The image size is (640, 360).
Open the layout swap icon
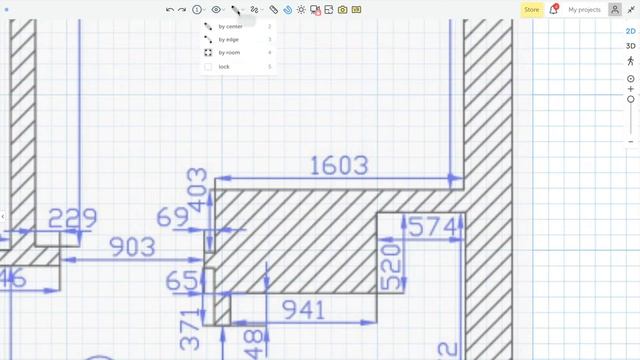pyautogui.click(x=329, y=9)
